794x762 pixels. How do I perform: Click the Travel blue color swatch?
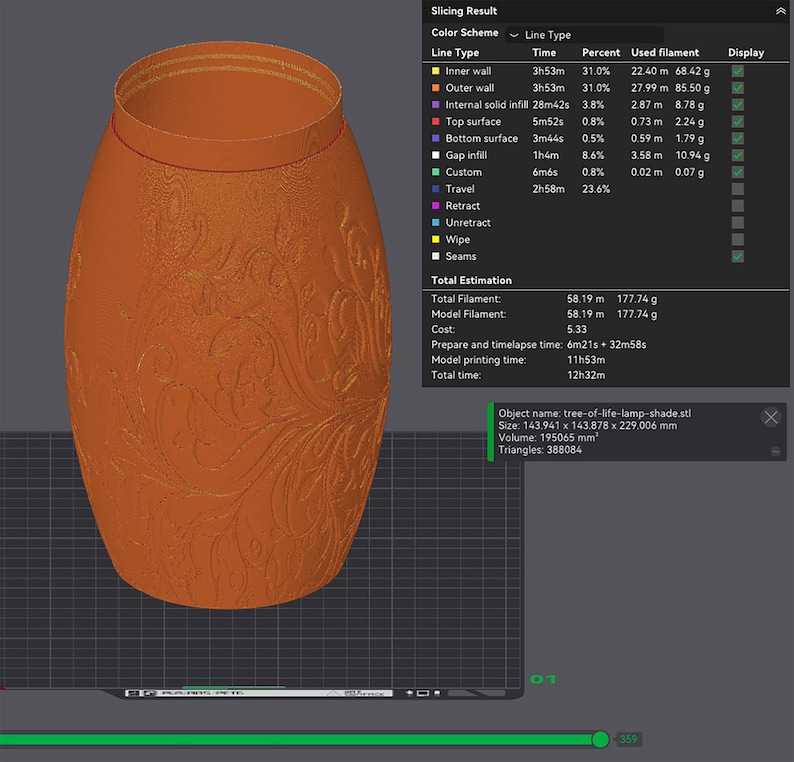pyautogui.click(x=435, y=189)
